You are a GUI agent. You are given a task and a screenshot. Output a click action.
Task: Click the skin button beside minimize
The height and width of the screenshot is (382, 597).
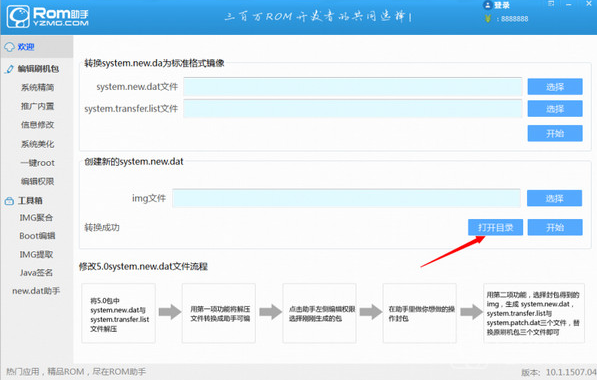[551, 4]
